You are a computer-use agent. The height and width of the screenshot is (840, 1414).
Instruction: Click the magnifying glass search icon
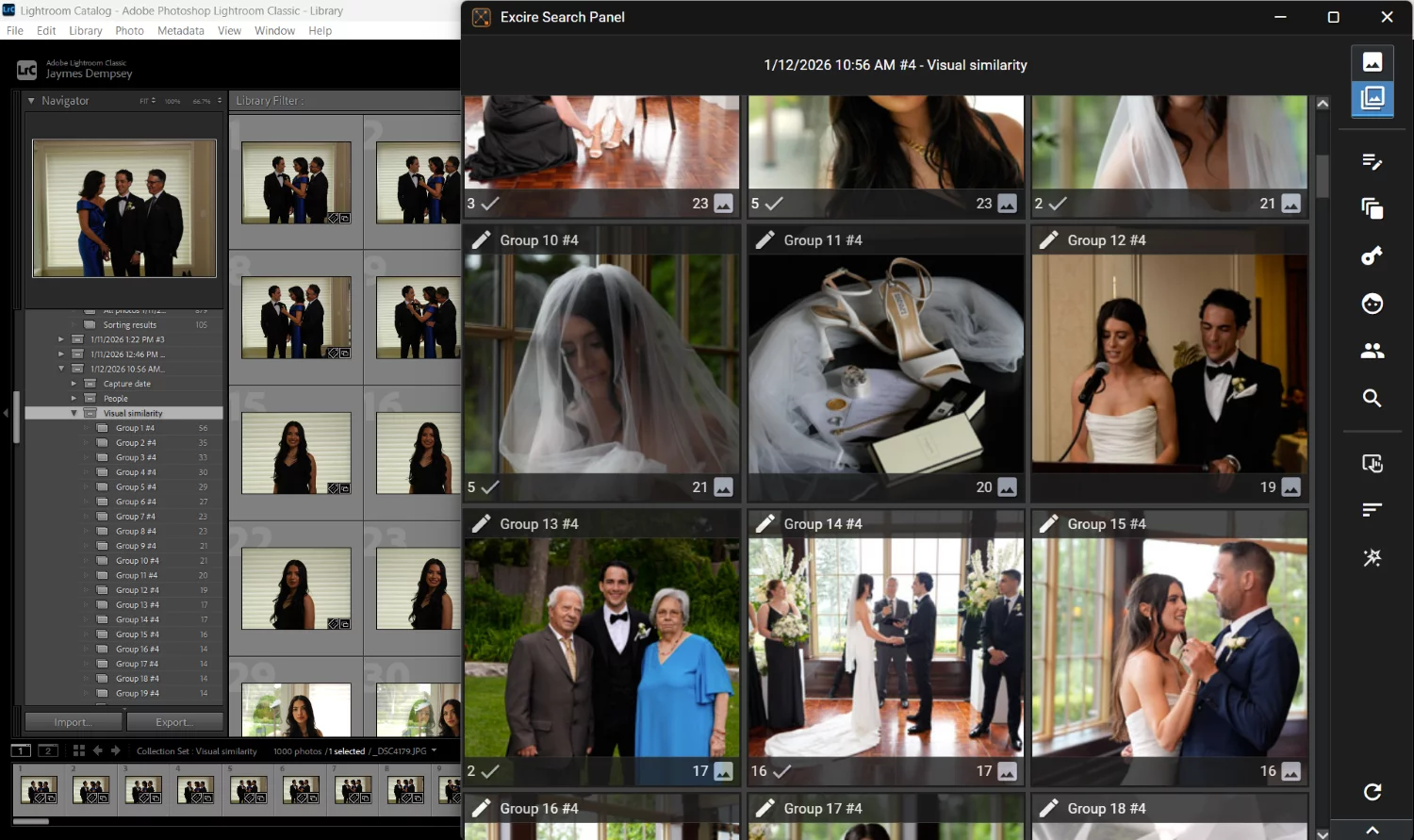pyautogui.click(x=1372, y=398)
